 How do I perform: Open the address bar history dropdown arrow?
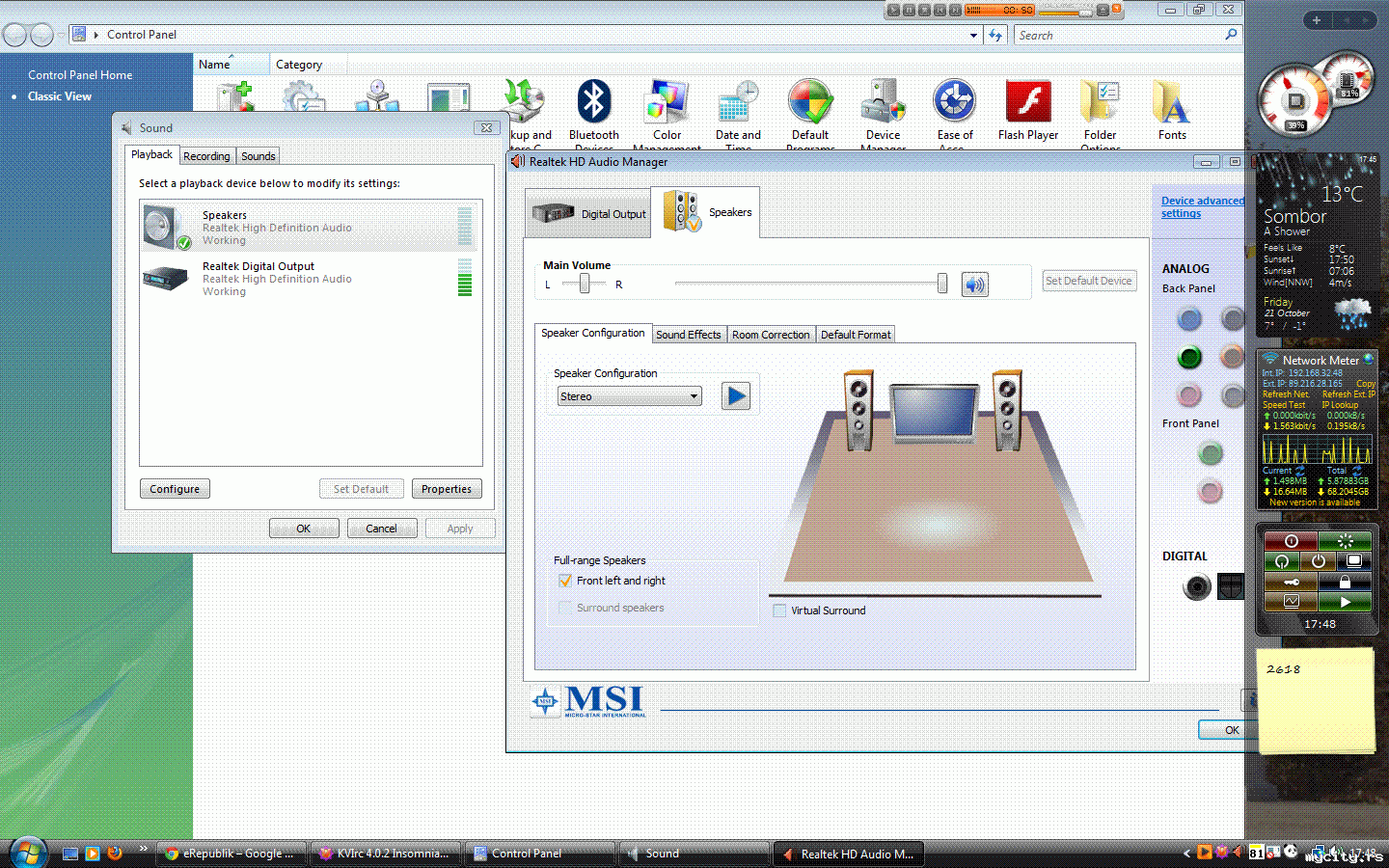coord(973,35)
